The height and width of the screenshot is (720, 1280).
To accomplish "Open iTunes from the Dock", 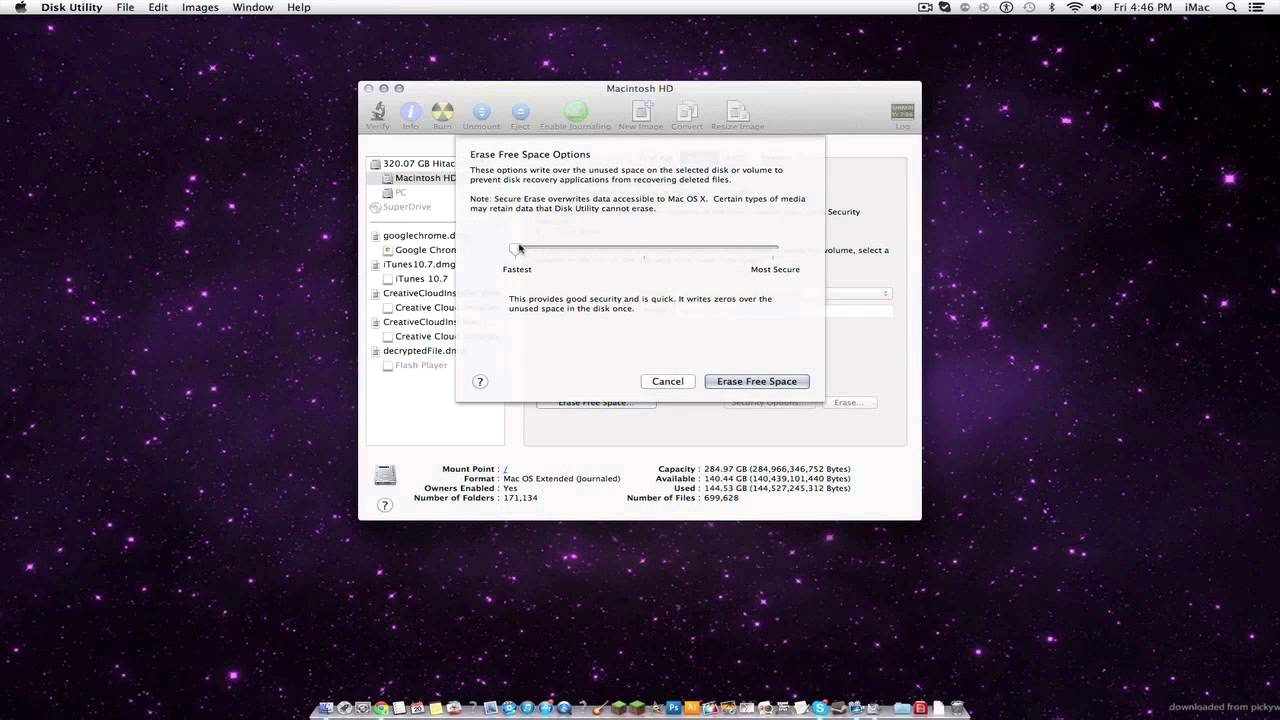I will tap(527, 707).
